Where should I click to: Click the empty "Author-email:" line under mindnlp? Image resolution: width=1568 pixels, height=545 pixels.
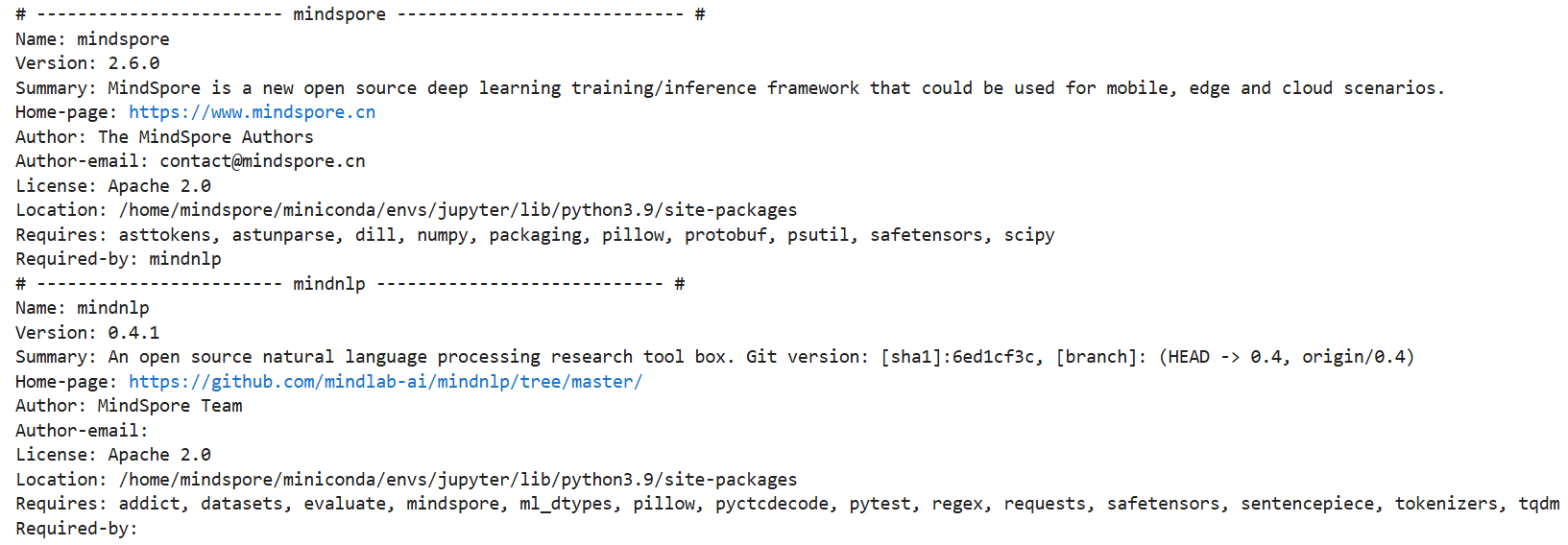point(83,431)
